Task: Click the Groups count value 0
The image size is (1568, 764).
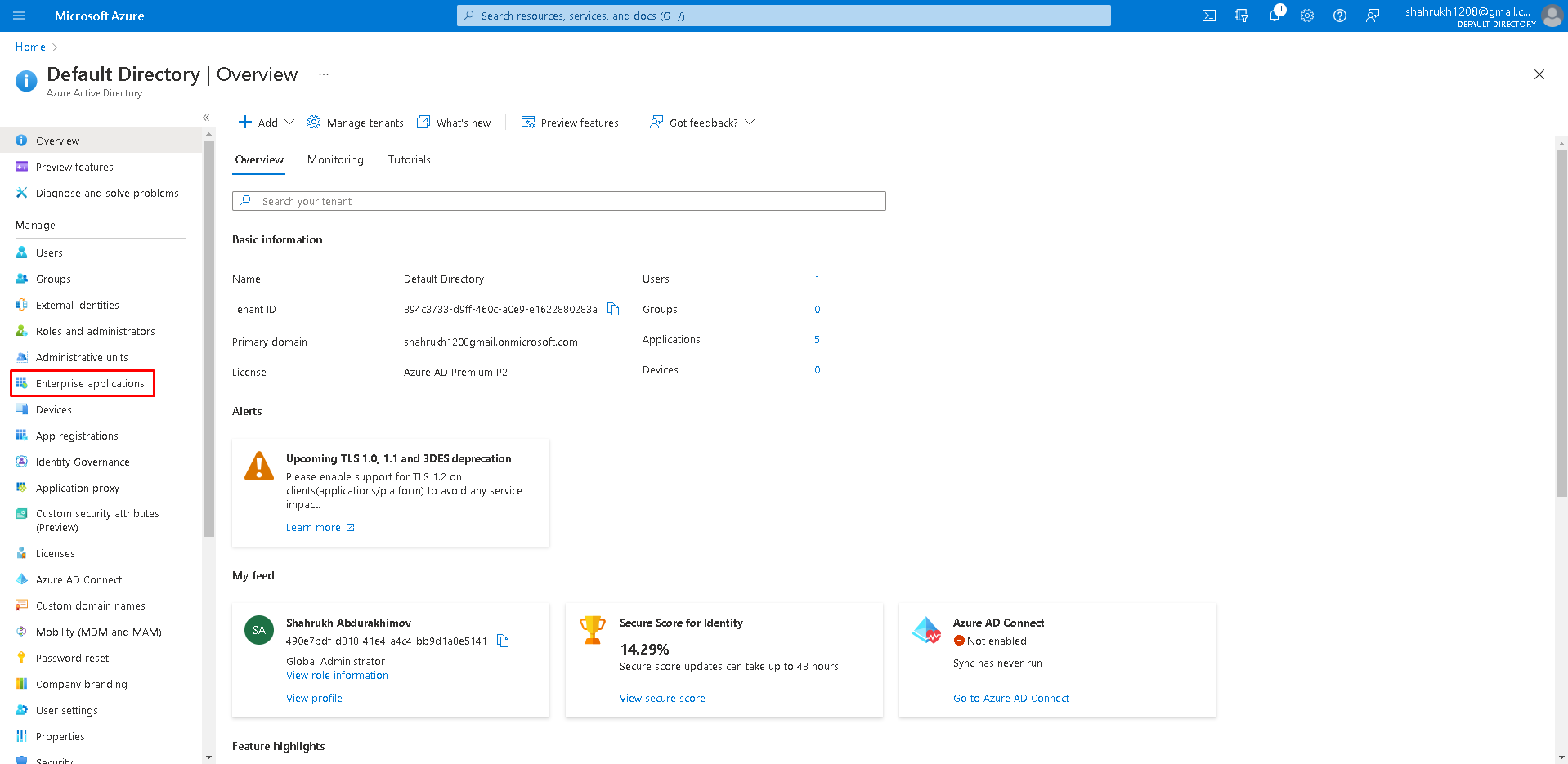Action: (x=817, y=309)
